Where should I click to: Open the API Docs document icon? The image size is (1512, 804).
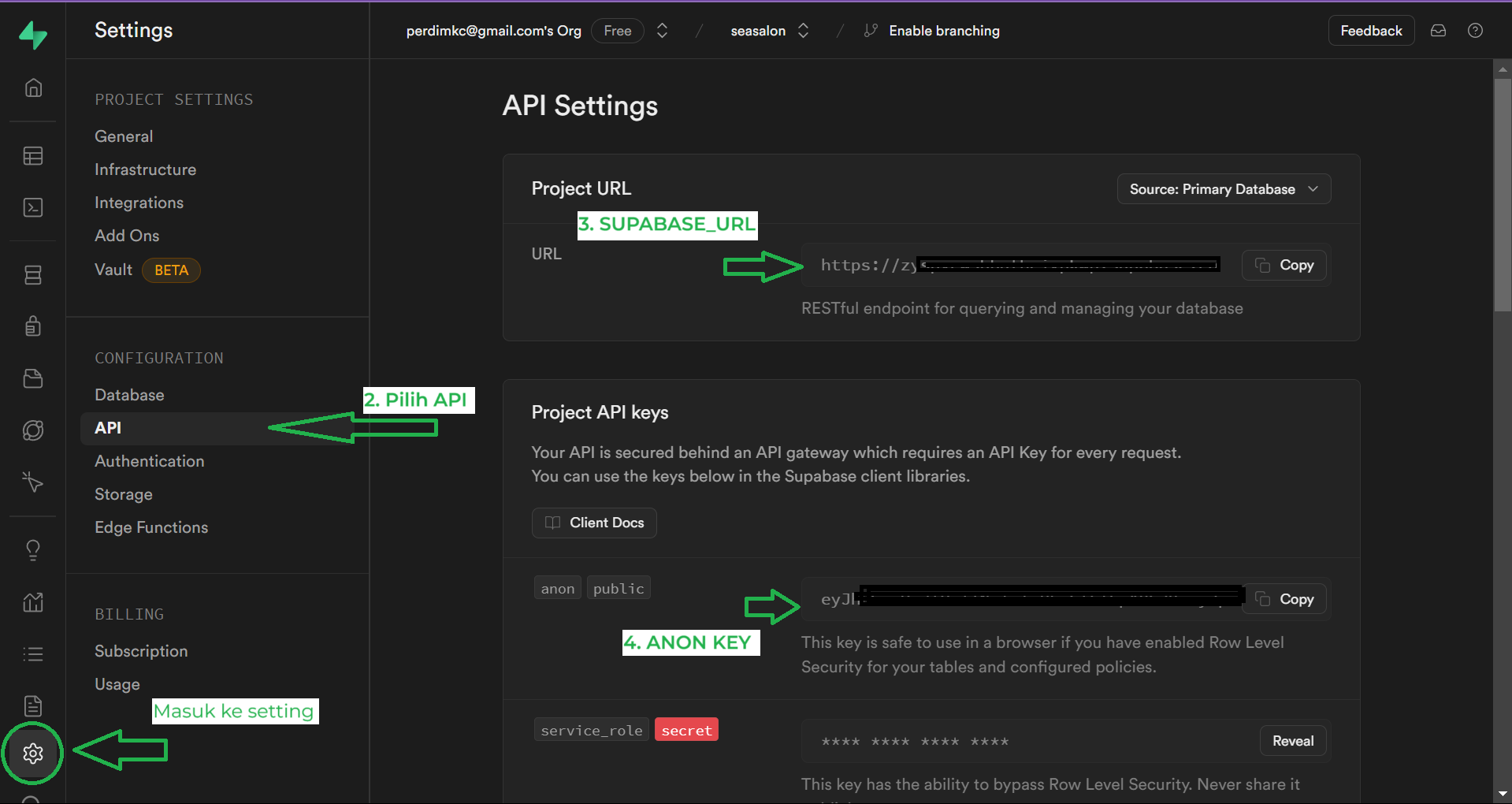(33, 705)
